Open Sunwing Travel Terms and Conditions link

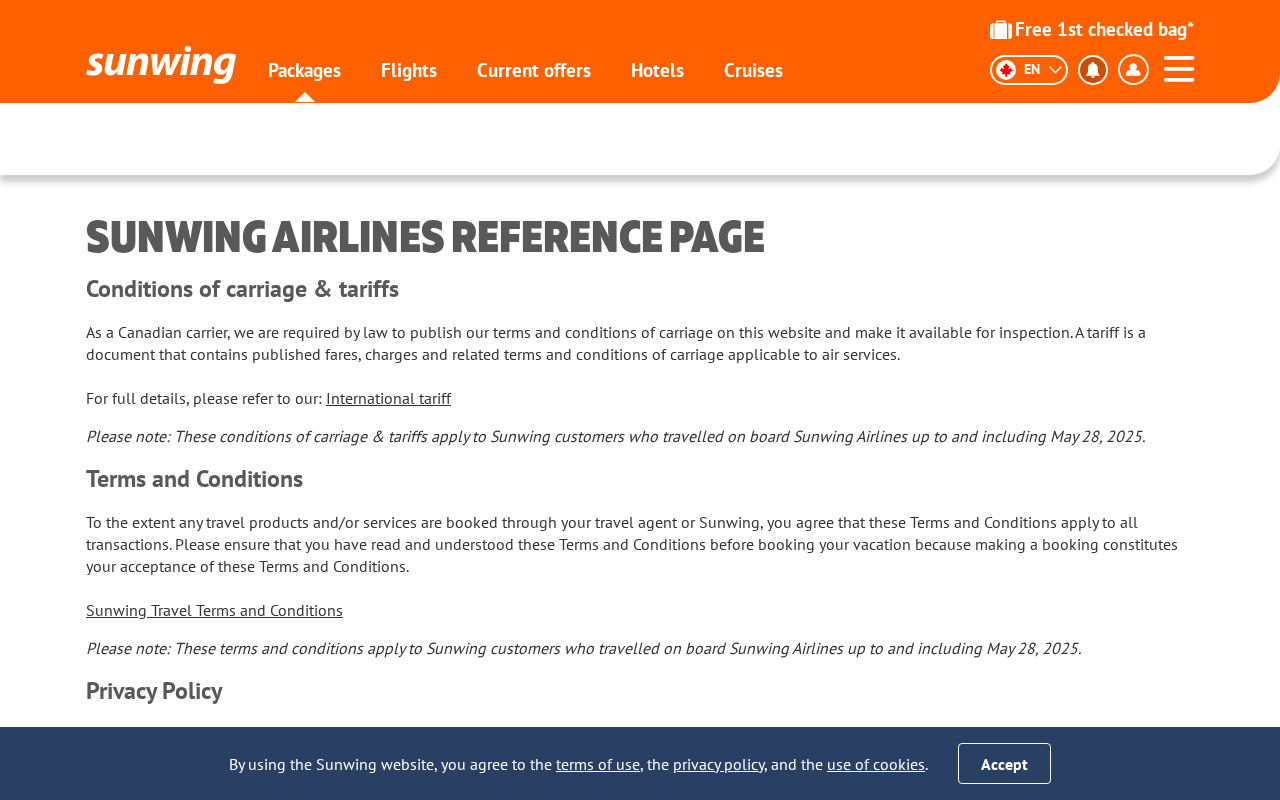[214, 610]
